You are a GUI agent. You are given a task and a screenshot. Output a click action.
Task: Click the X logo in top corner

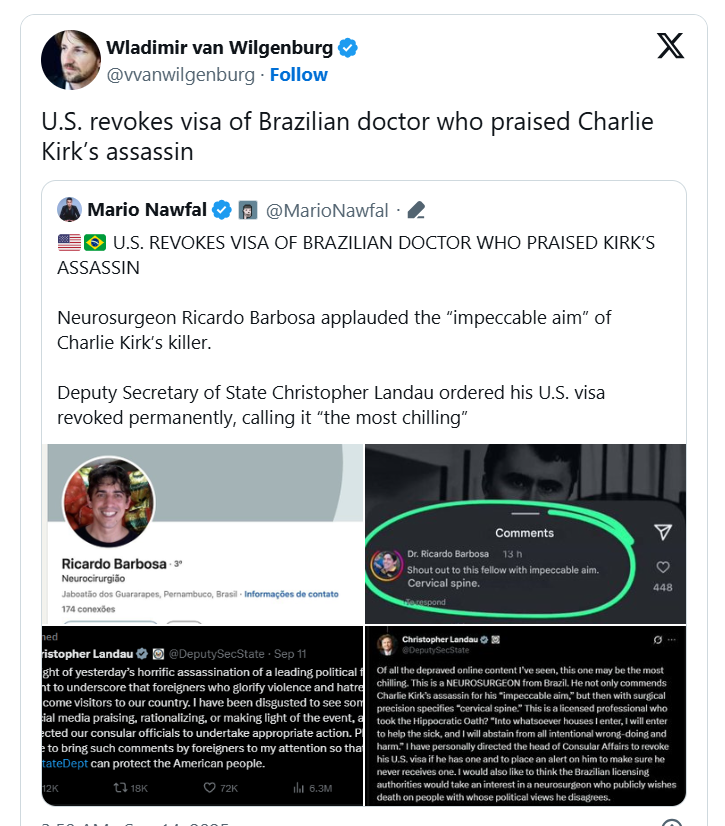pos(670,46)
